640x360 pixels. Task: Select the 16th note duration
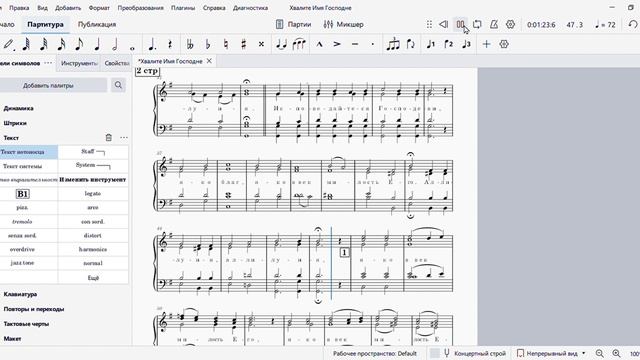tap(61, 44)
